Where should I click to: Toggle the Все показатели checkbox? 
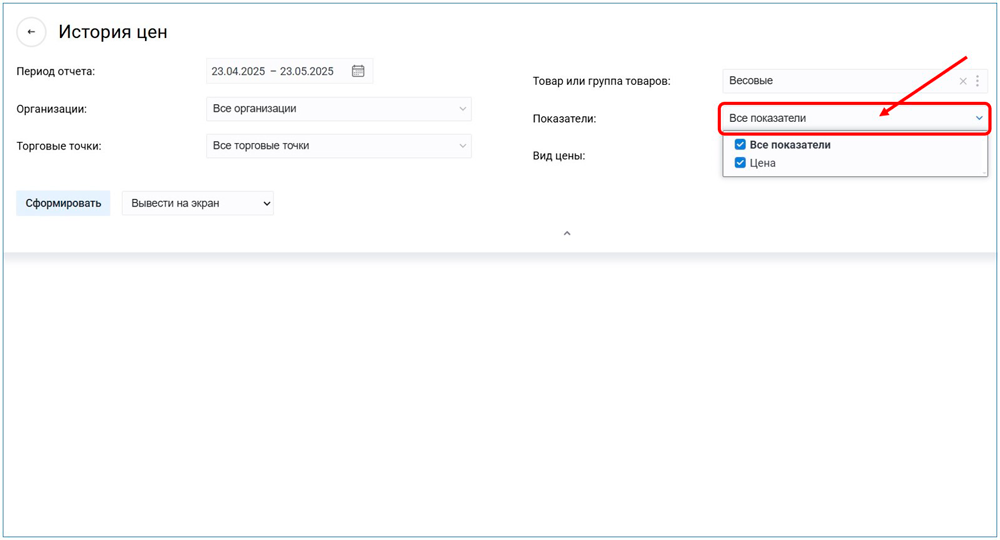point(740,145)
